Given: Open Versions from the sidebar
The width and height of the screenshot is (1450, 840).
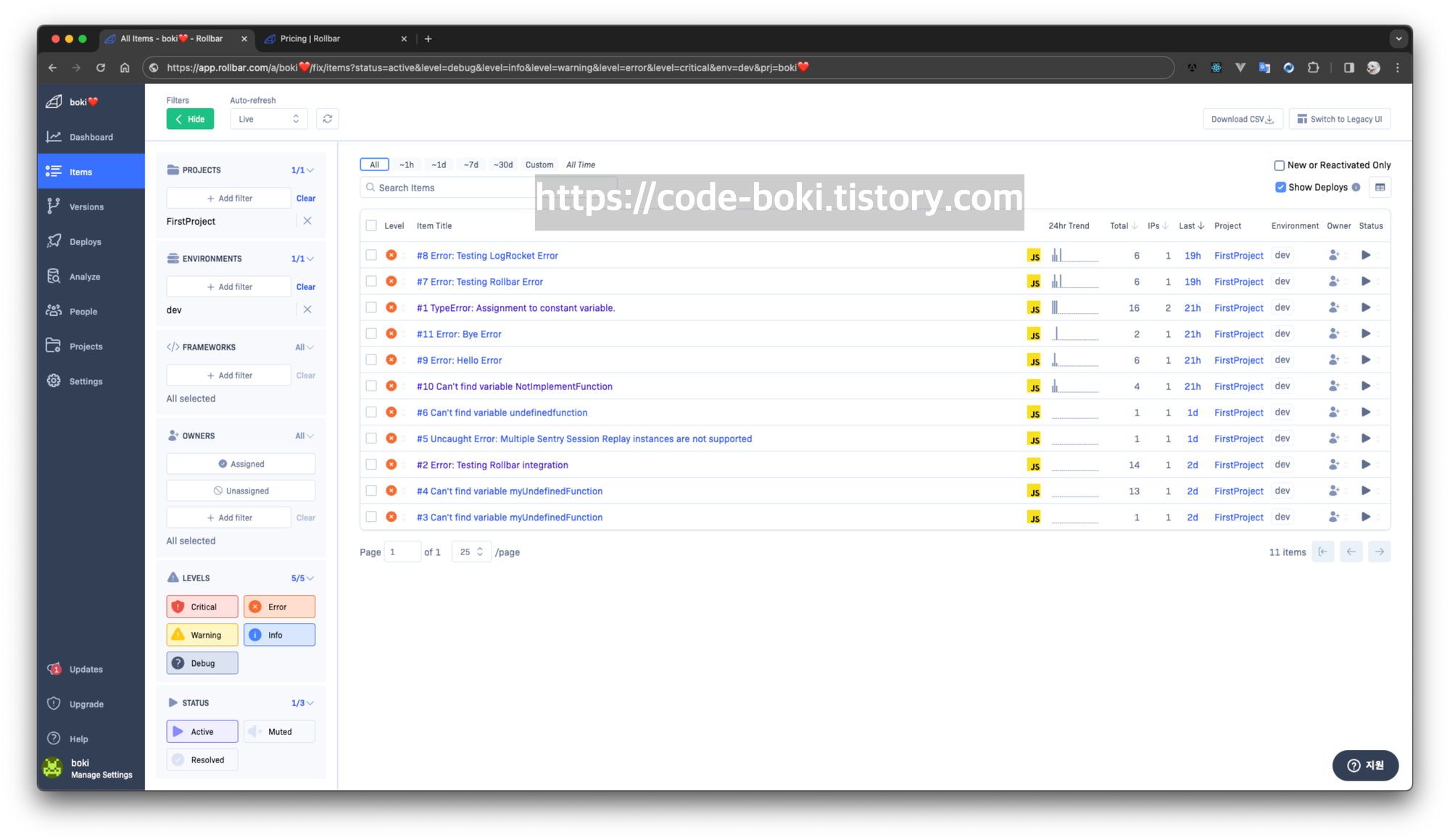Looking at the screenshot, I should pos(86,207).
